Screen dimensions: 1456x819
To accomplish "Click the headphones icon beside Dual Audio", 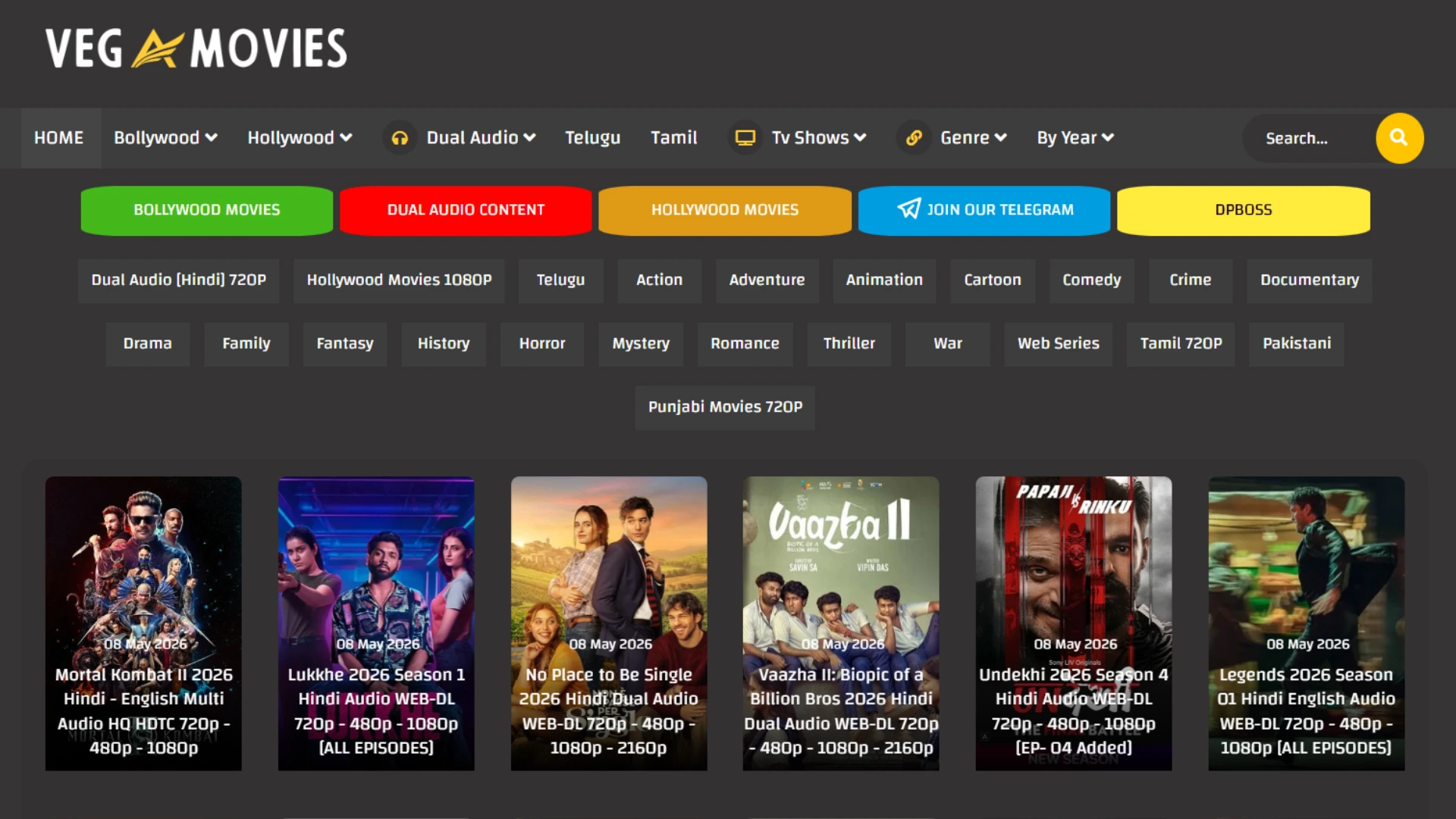I will pos(400,138).
